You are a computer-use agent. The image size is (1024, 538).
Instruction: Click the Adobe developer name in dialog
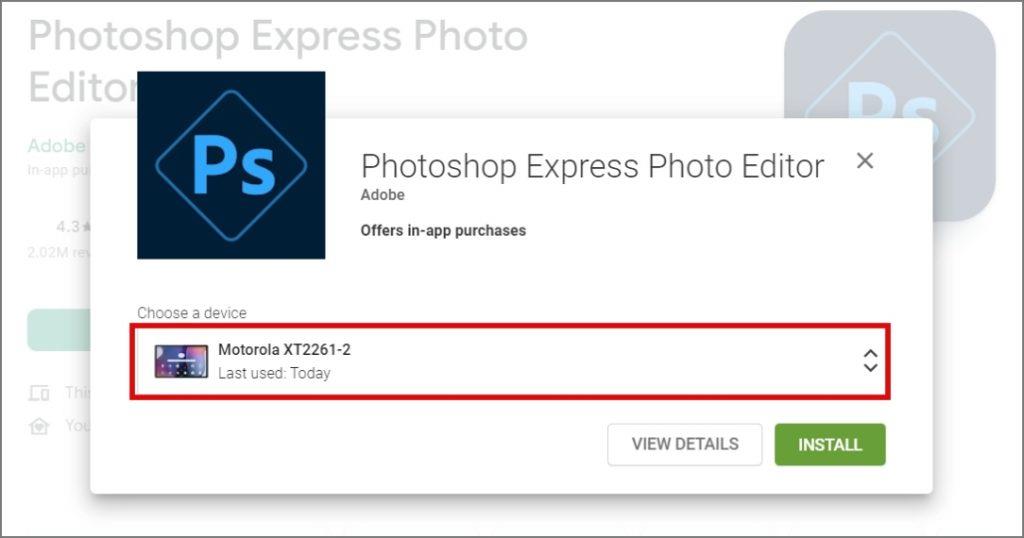(383, 195)
